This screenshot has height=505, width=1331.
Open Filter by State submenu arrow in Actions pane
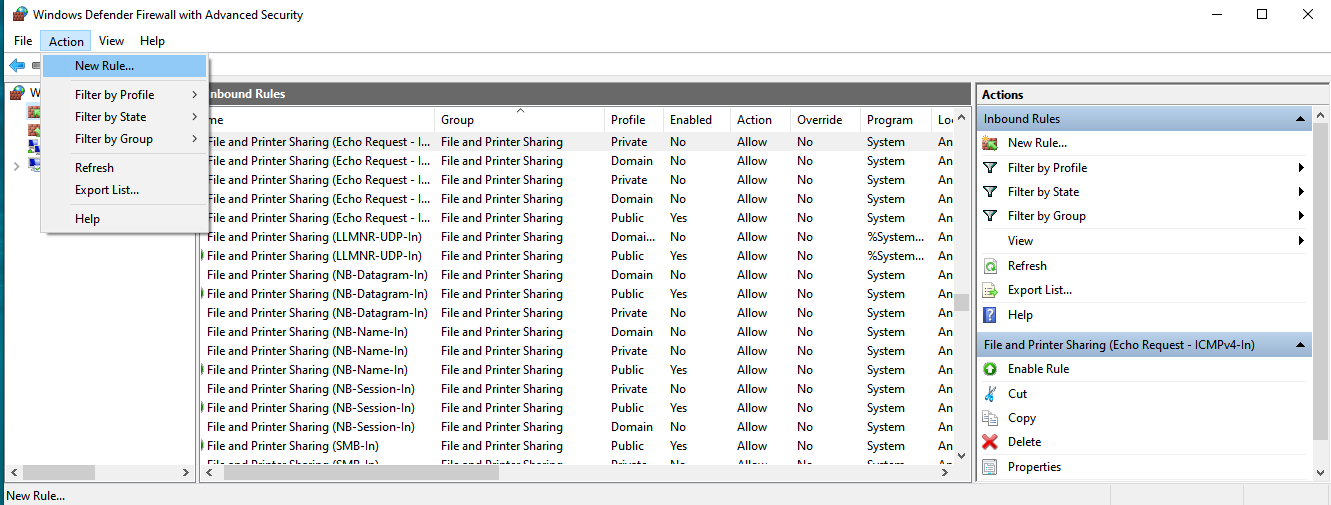tap(1301, 192)
